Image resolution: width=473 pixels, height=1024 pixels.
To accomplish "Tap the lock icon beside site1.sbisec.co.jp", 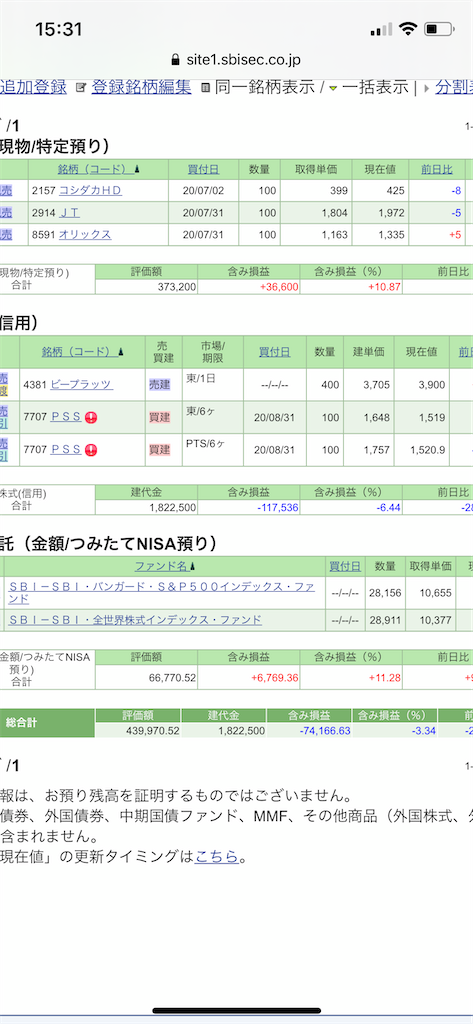I will (x=174, y=60).
